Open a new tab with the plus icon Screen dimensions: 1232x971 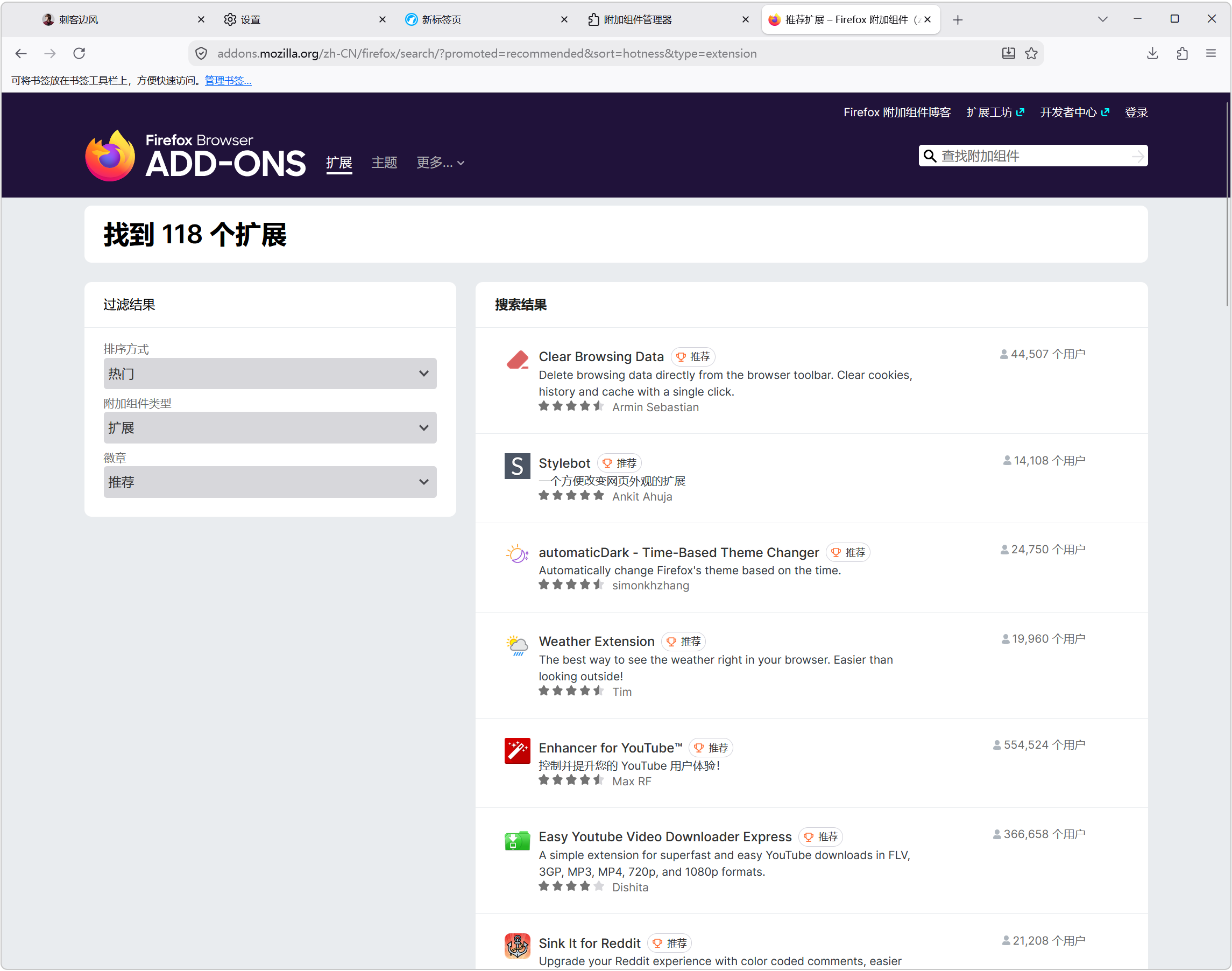[958, 20]
